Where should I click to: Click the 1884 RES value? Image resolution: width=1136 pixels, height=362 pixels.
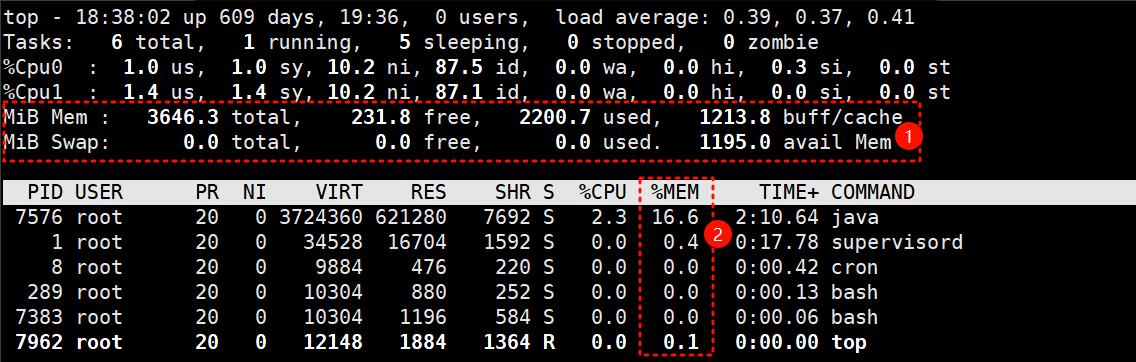point(422,342)
